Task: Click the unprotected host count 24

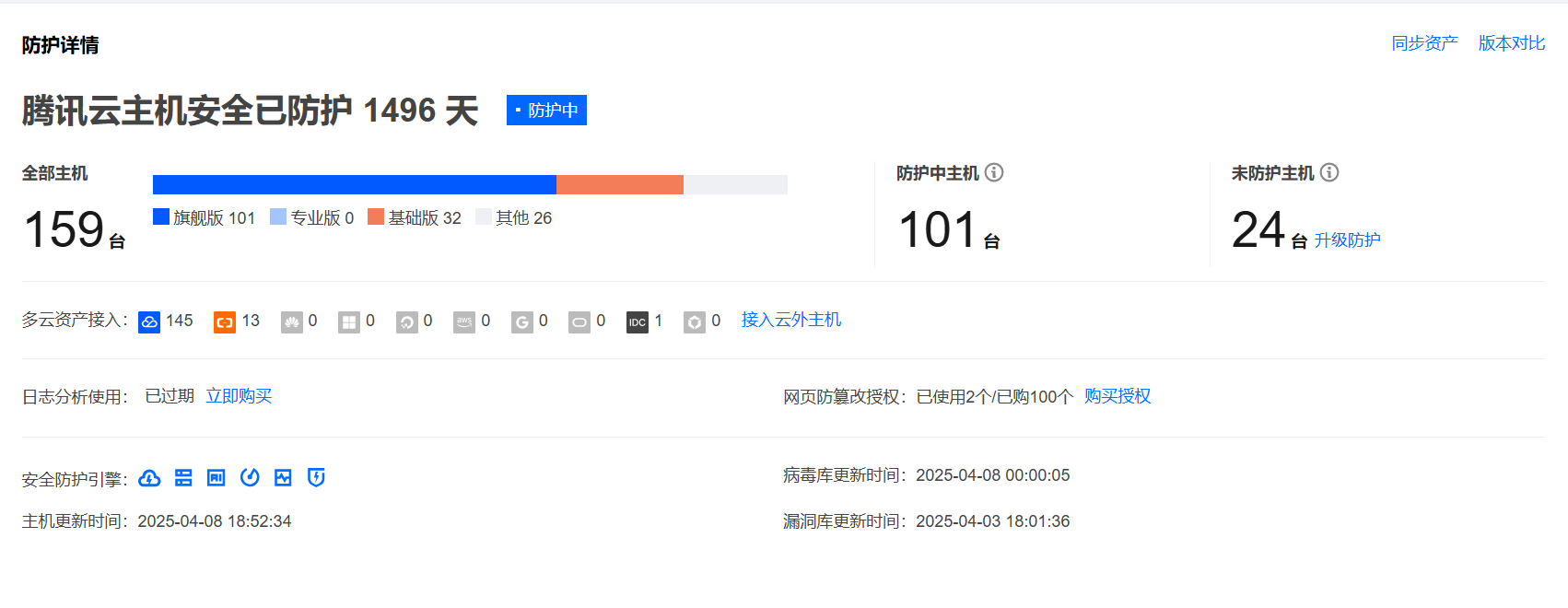Action: [1258, 229]
